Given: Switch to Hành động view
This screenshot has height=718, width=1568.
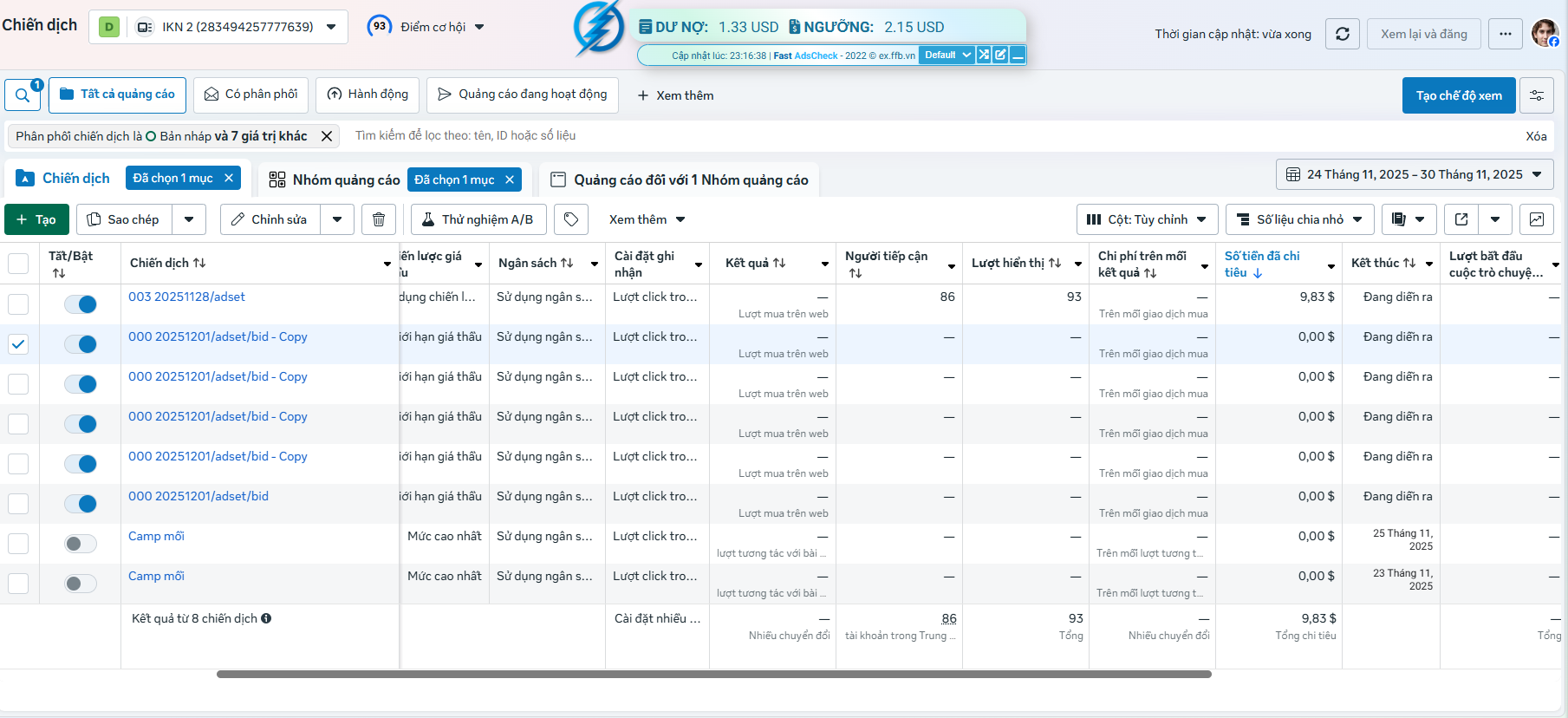Looking at the screenshot, I should click(368, 95).
